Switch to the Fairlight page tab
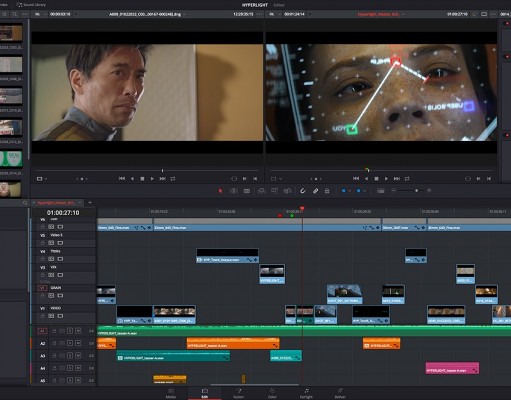This screenshot has width=511, height=400. point(306,393)
